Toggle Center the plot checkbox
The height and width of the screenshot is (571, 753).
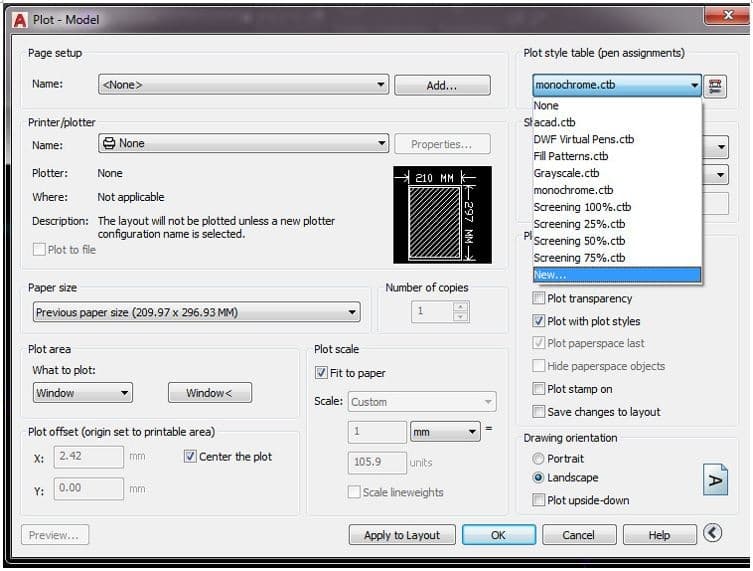click(x=190, y=456)
